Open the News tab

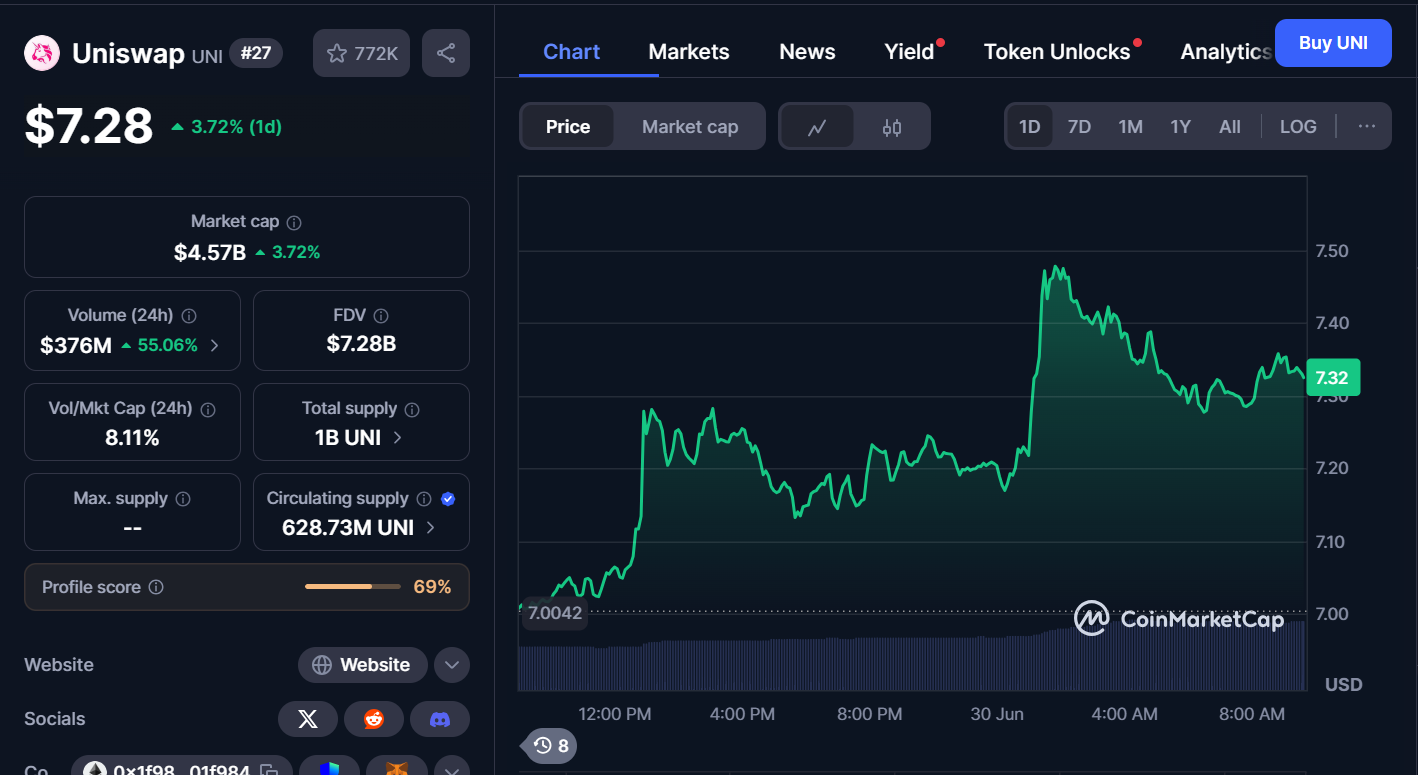[x=807, y=52]
